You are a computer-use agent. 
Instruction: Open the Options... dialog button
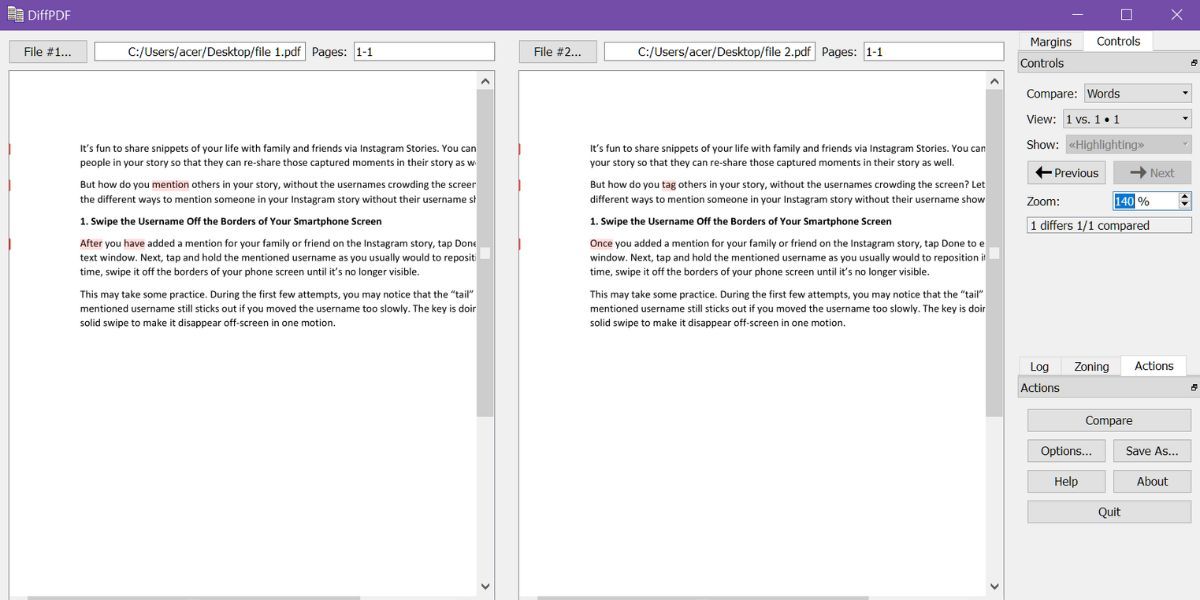[x=1066, y=451]
